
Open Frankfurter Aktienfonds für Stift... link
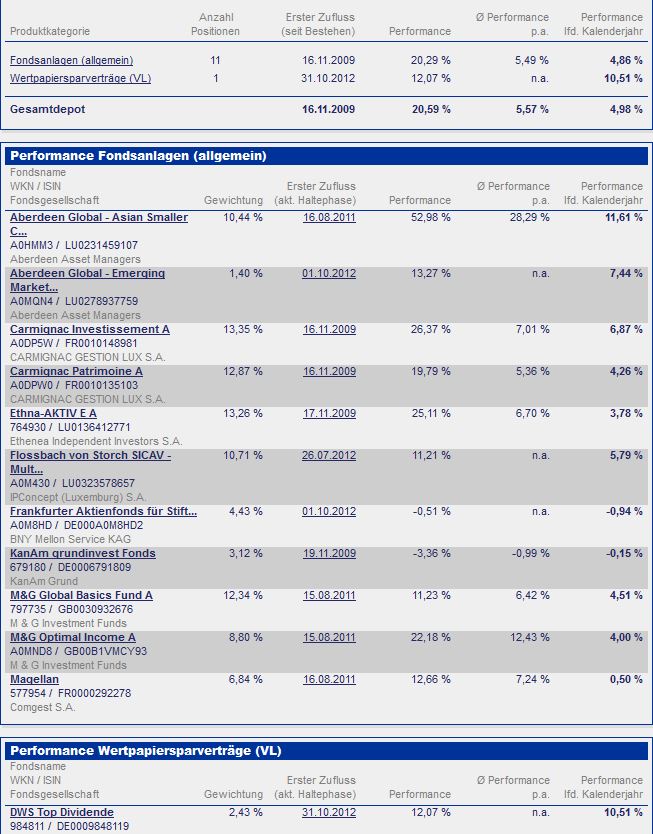coord(103,511)
